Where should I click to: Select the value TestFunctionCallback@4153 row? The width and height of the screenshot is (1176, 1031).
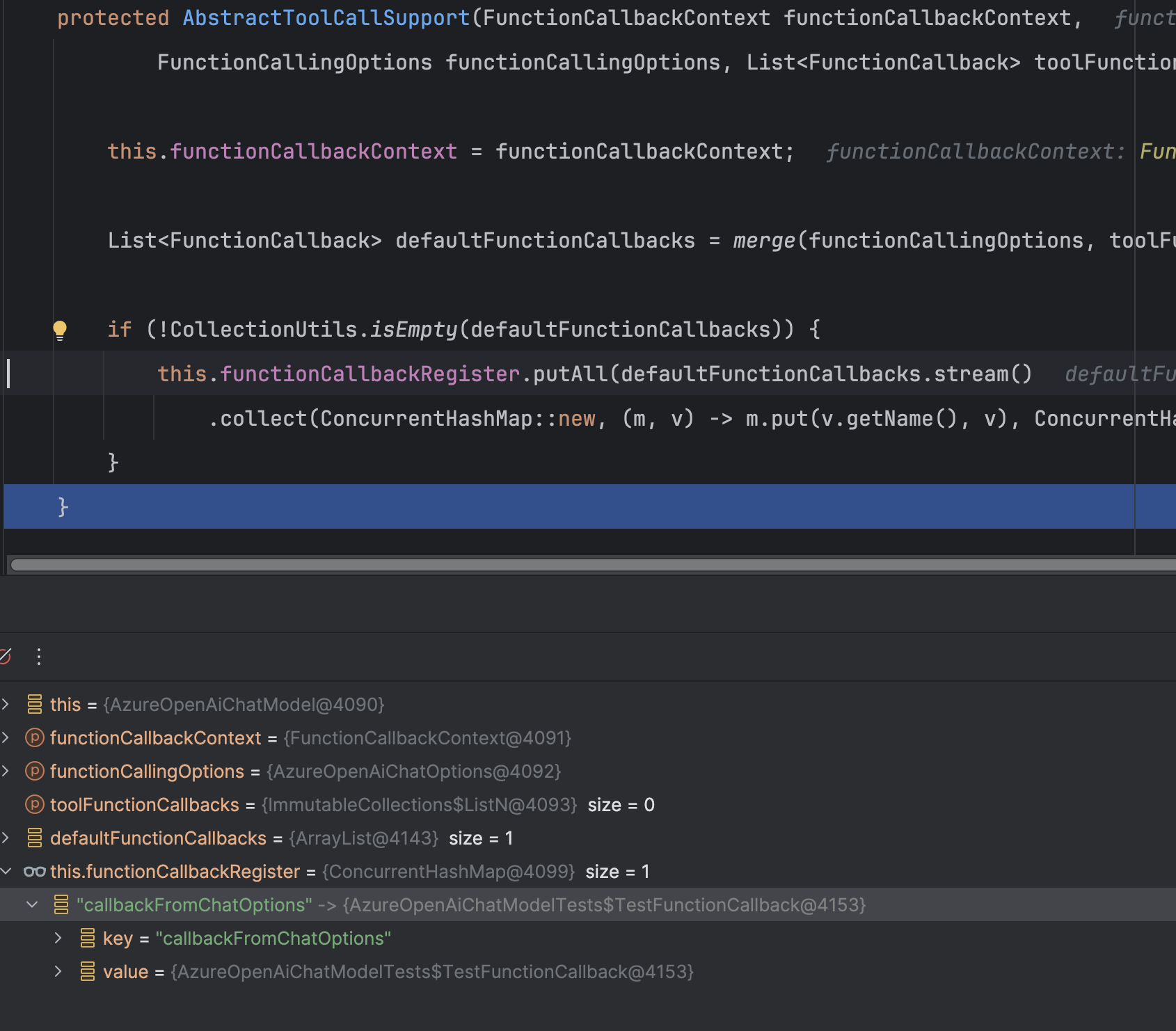(x=588, y=971)
